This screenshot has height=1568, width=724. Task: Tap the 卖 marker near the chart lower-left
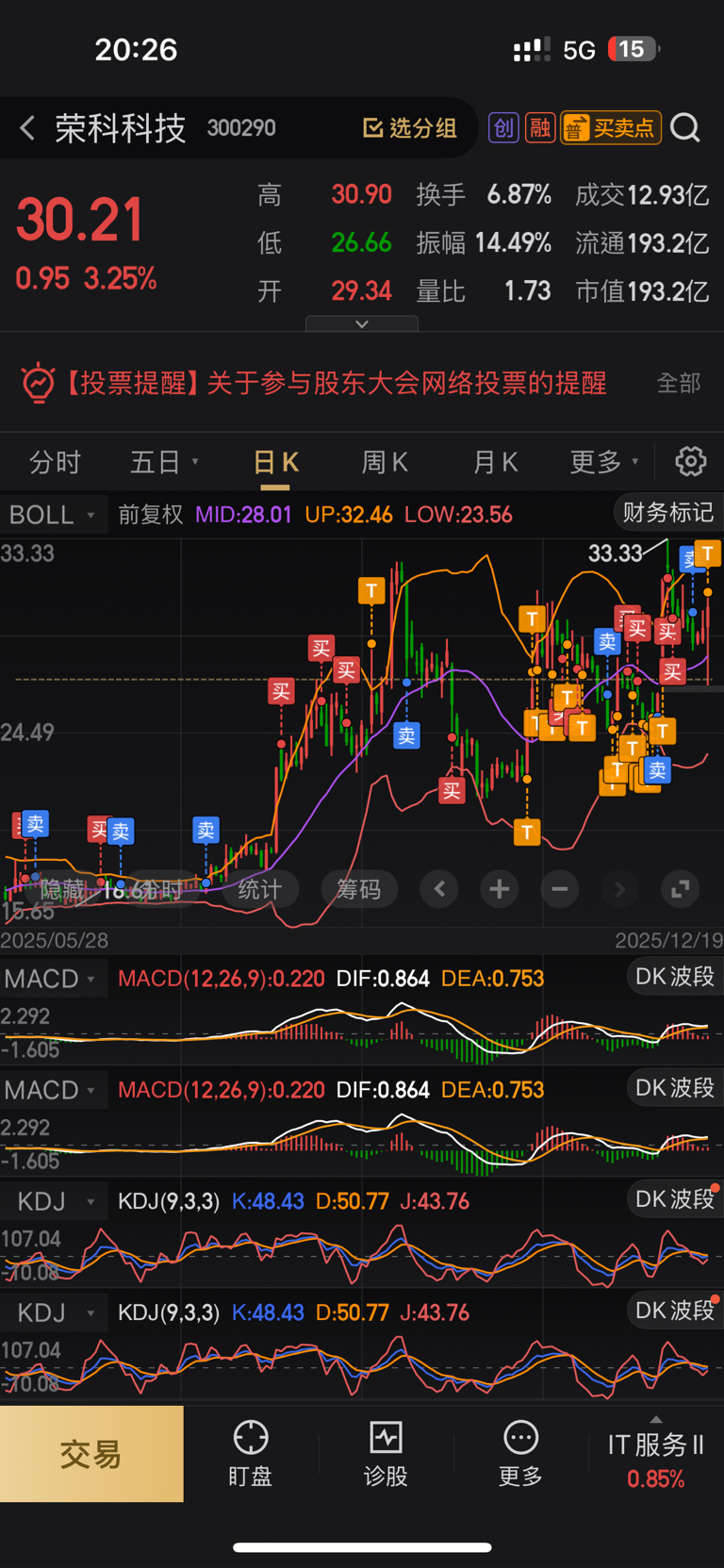tap(35, 824)
